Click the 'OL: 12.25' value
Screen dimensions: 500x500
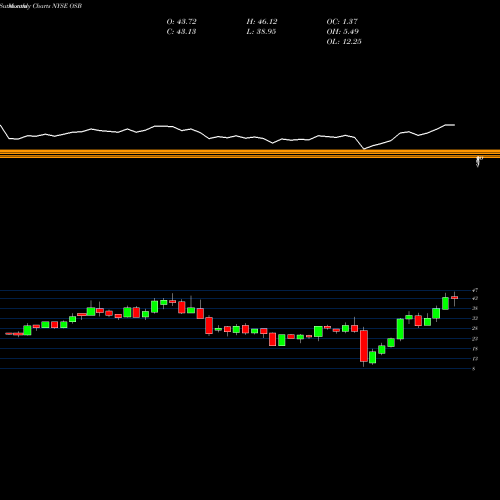(x=344, y=42)
